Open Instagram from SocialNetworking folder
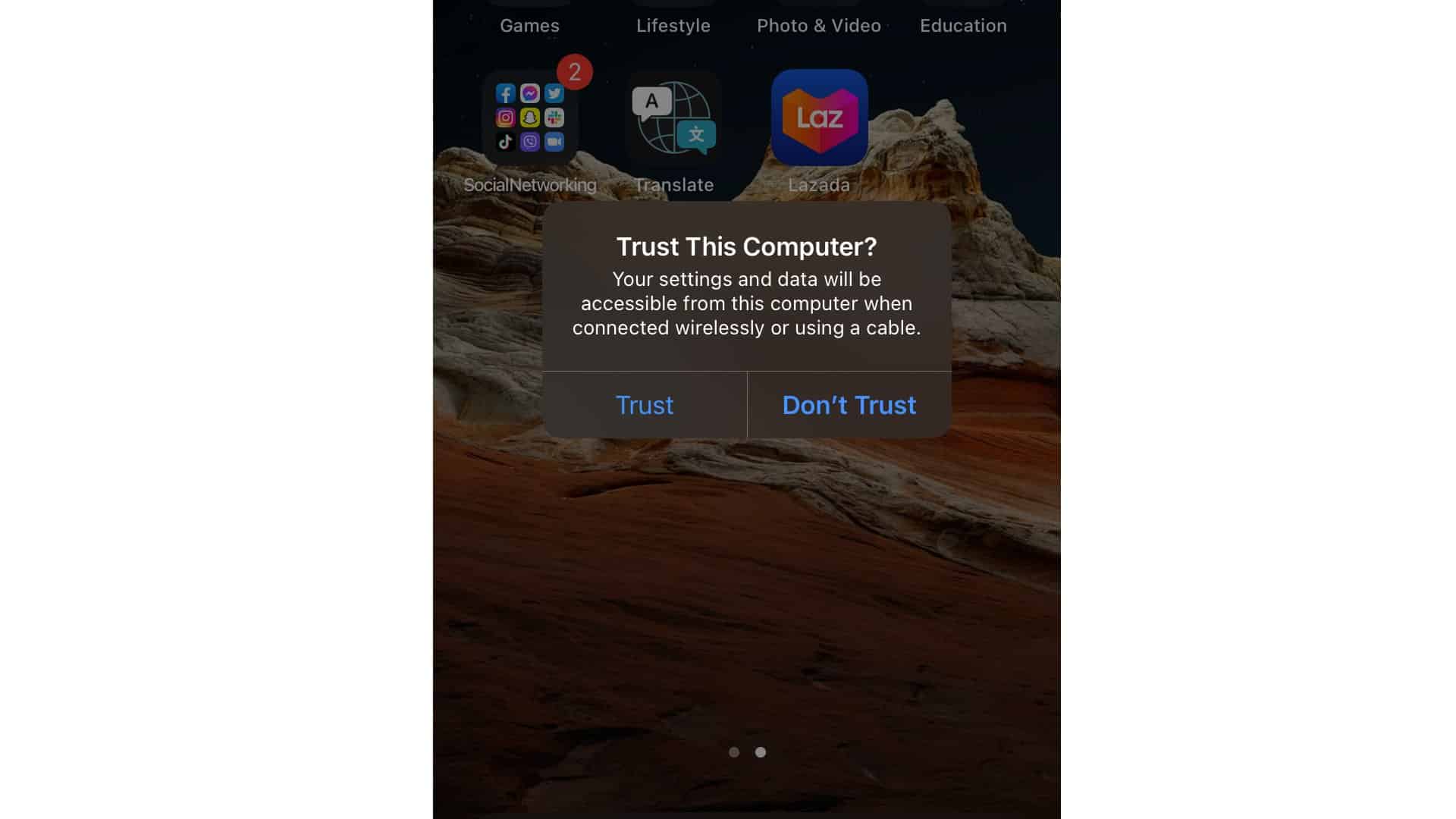1456x819 pixels. coord(506,117)
